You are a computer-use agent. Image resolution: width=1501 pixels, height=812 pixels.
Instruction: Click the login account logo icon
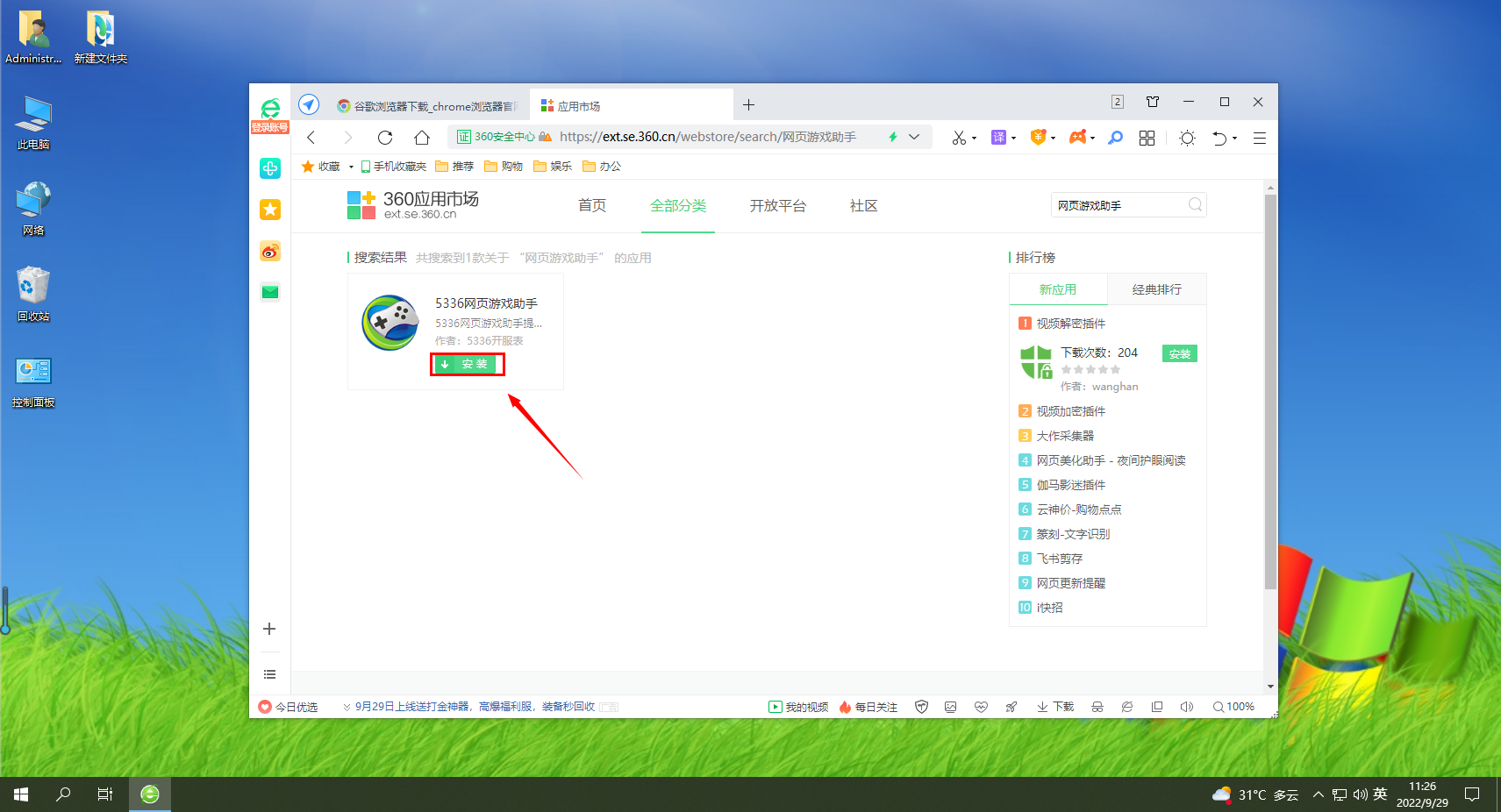[x=270, y=115]
